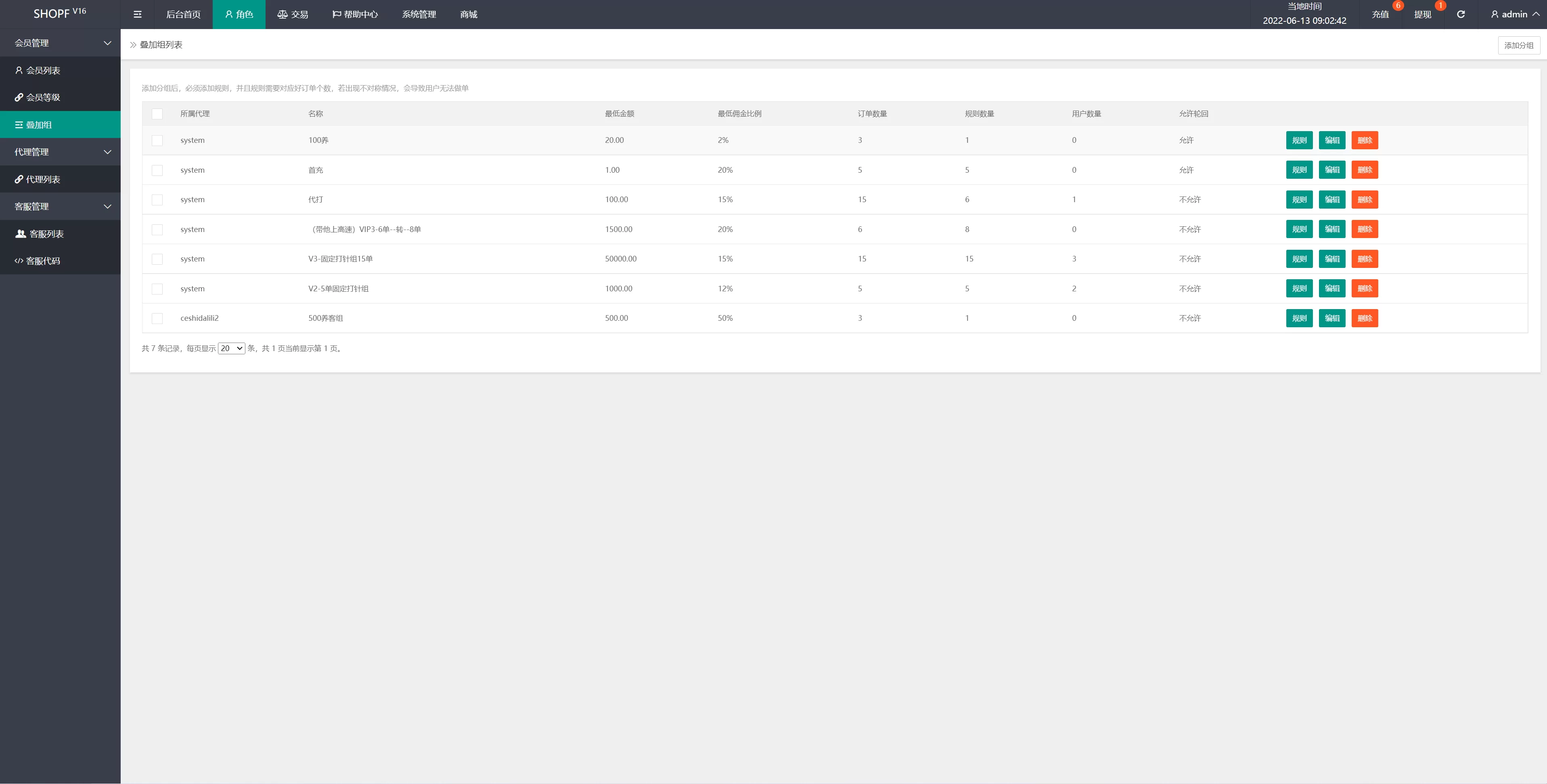1547x784 pixels.
Task: Click the sidebar collapse hamburger icon
Action: pos(138,15)
